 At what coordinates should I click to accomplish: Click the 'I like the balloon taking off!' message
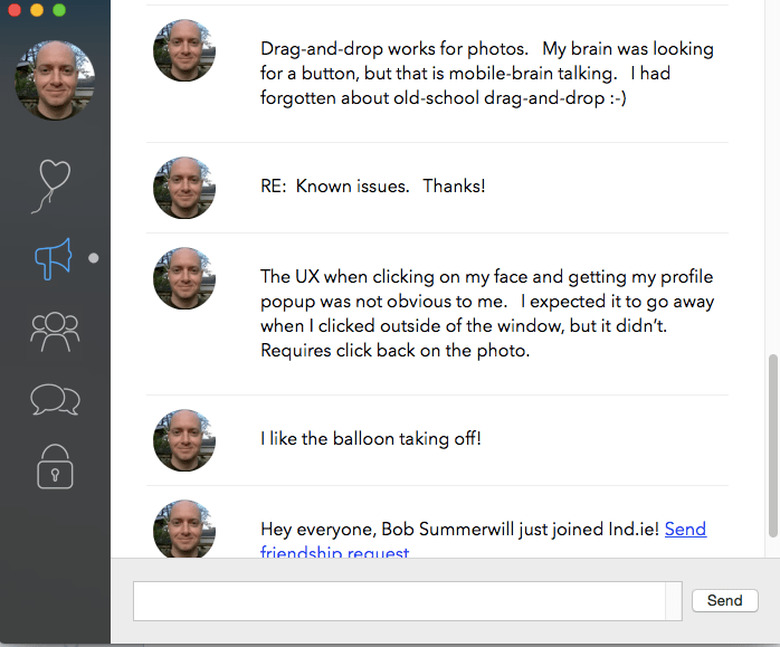pyautogui.click(x=370, y=439)
